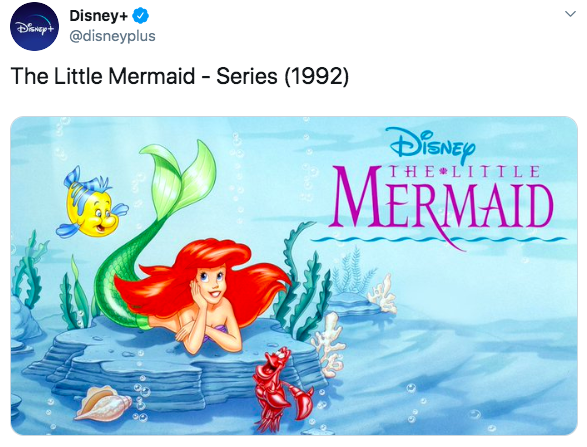
Task: Visit the @disneyplus handle
Action: coord(112,36)
